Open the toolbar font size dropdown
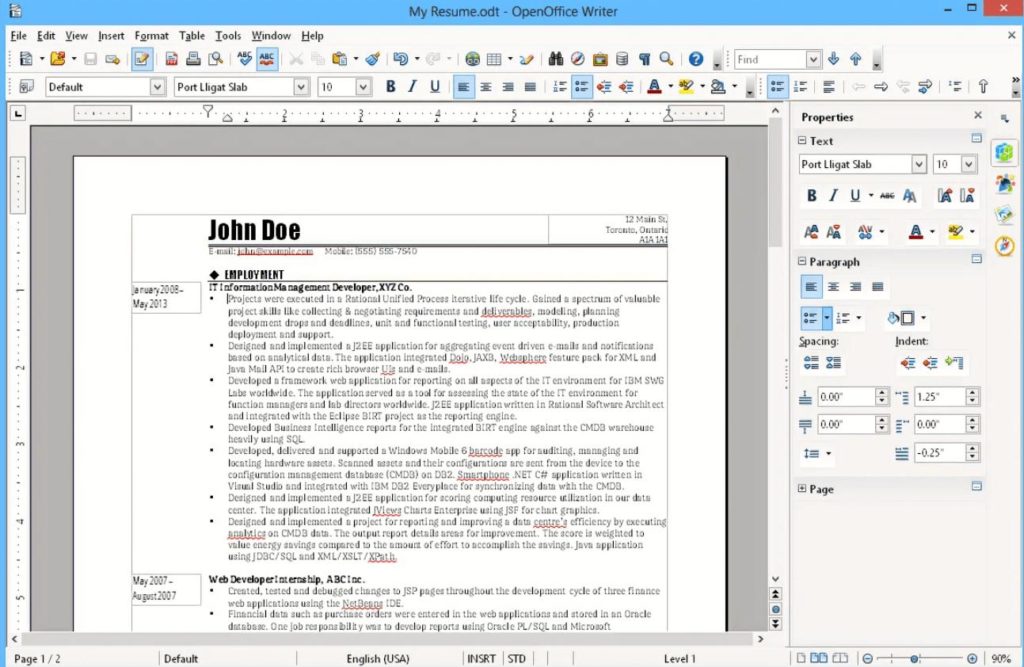Viewport: 1024px width, 667px height. [363, 87]
